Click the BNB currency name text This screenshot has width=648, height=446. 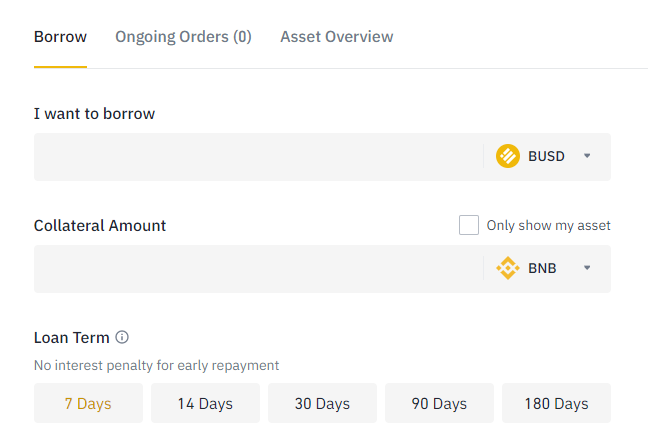point(542,268)
